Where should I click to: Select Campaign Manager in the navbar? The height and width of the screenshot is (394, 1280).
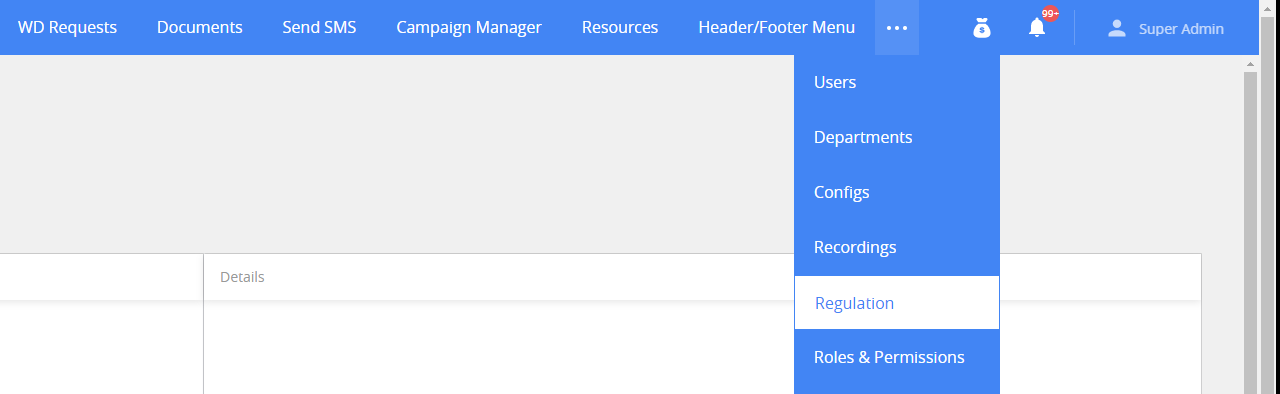(x=469, y=27)
